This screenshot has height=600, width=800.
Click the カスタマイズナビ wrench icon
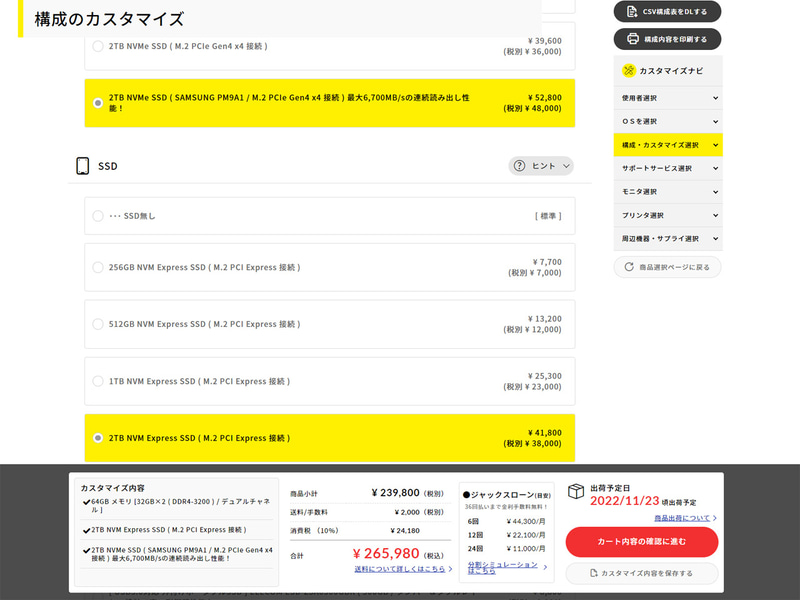pyautogui.click(x=627, y=70)
